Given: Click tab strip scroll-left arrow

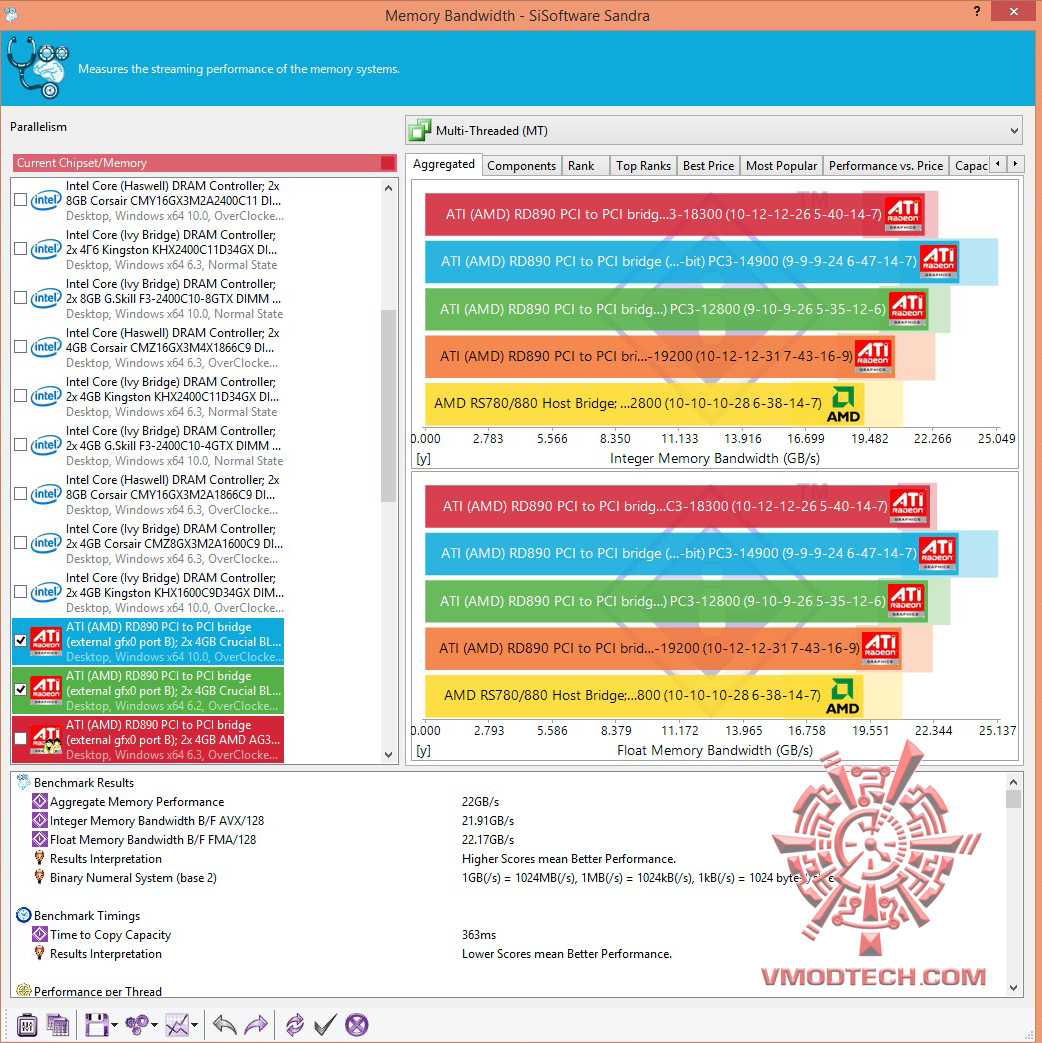Looking at the screenshot, I should [x=998, y=164].
